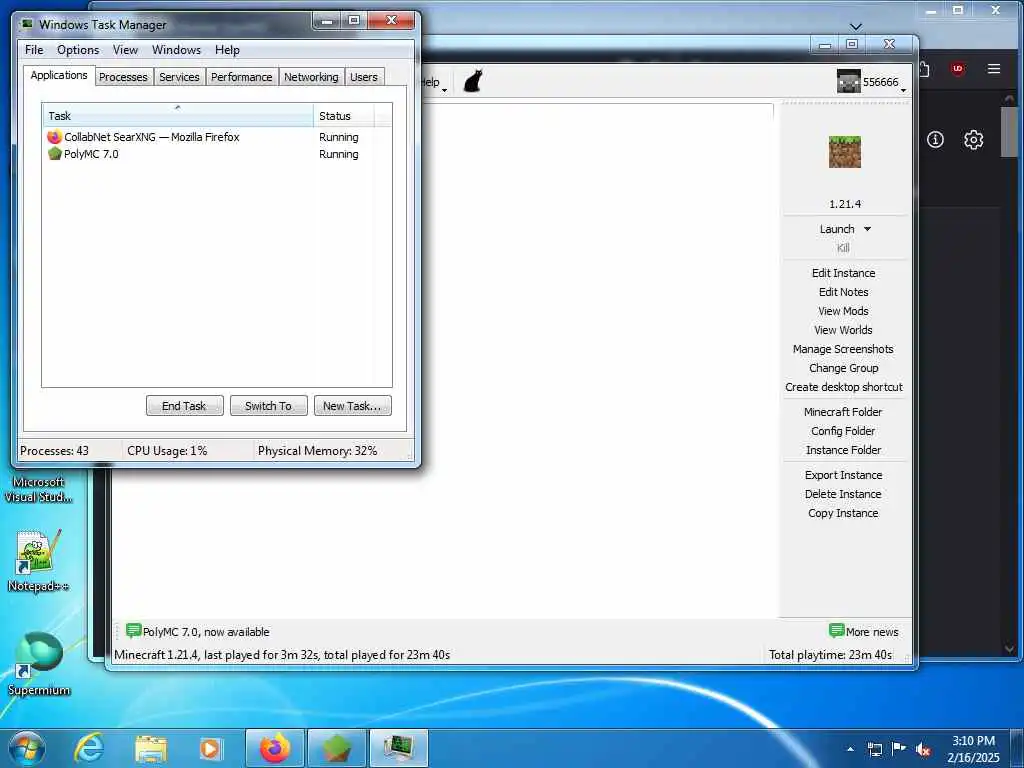Click Task Manager taskbar button
1024x768 pixels.
click(399, 748)
